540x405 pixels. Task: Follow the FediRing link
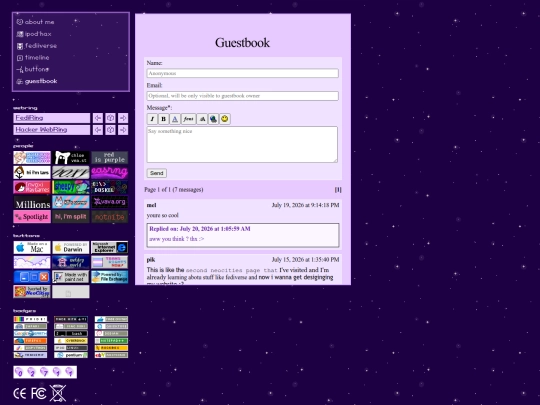(29, 118)
